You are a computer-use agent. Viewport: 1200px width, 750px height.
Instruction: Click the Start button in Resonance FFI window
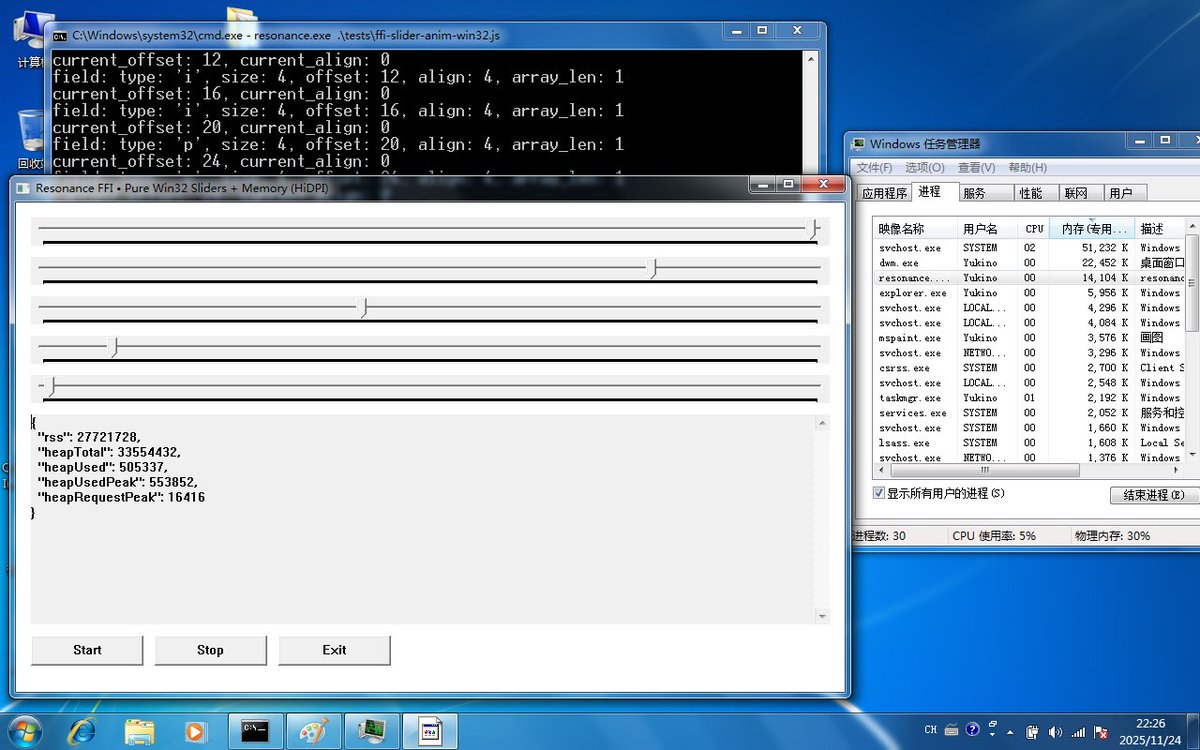click(86, 650)
